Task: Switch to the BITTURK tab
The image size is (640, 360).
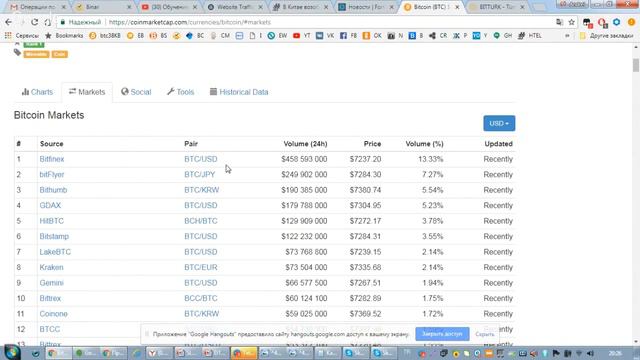Action: [x=497, y=7]
